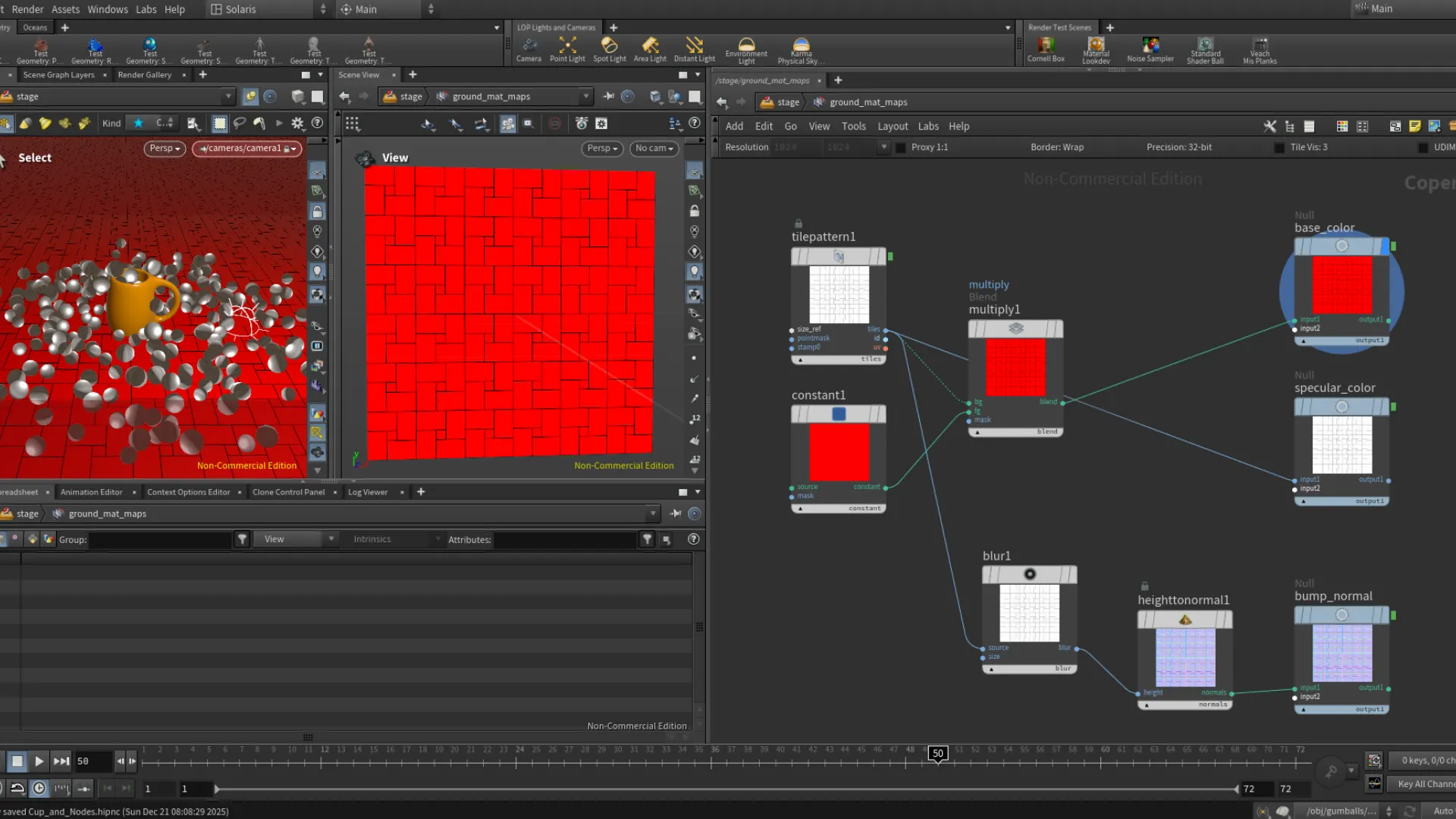Viewport: 1456px width, 819px height.
Task: Activate the lasso selection tool above the viewport
Action: 240,123
